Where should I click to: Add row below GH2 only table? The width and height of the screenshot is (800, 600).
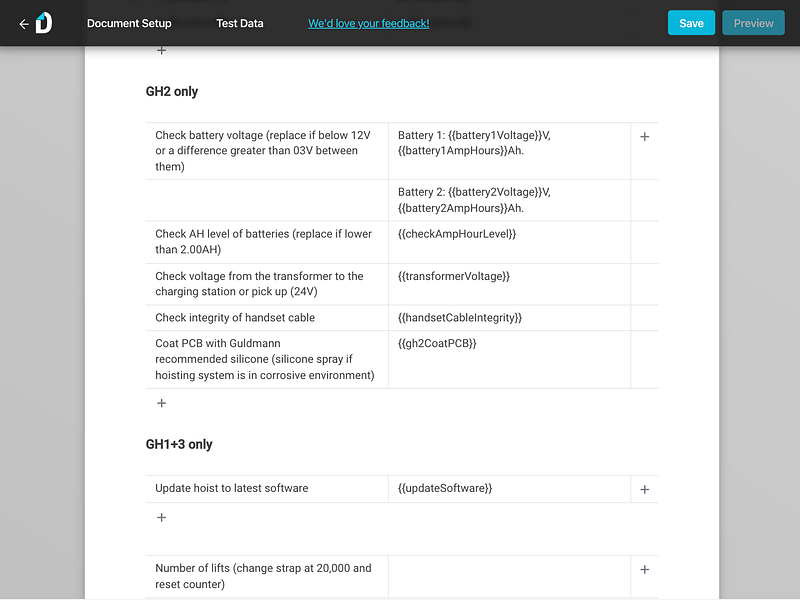click(161, 403)
